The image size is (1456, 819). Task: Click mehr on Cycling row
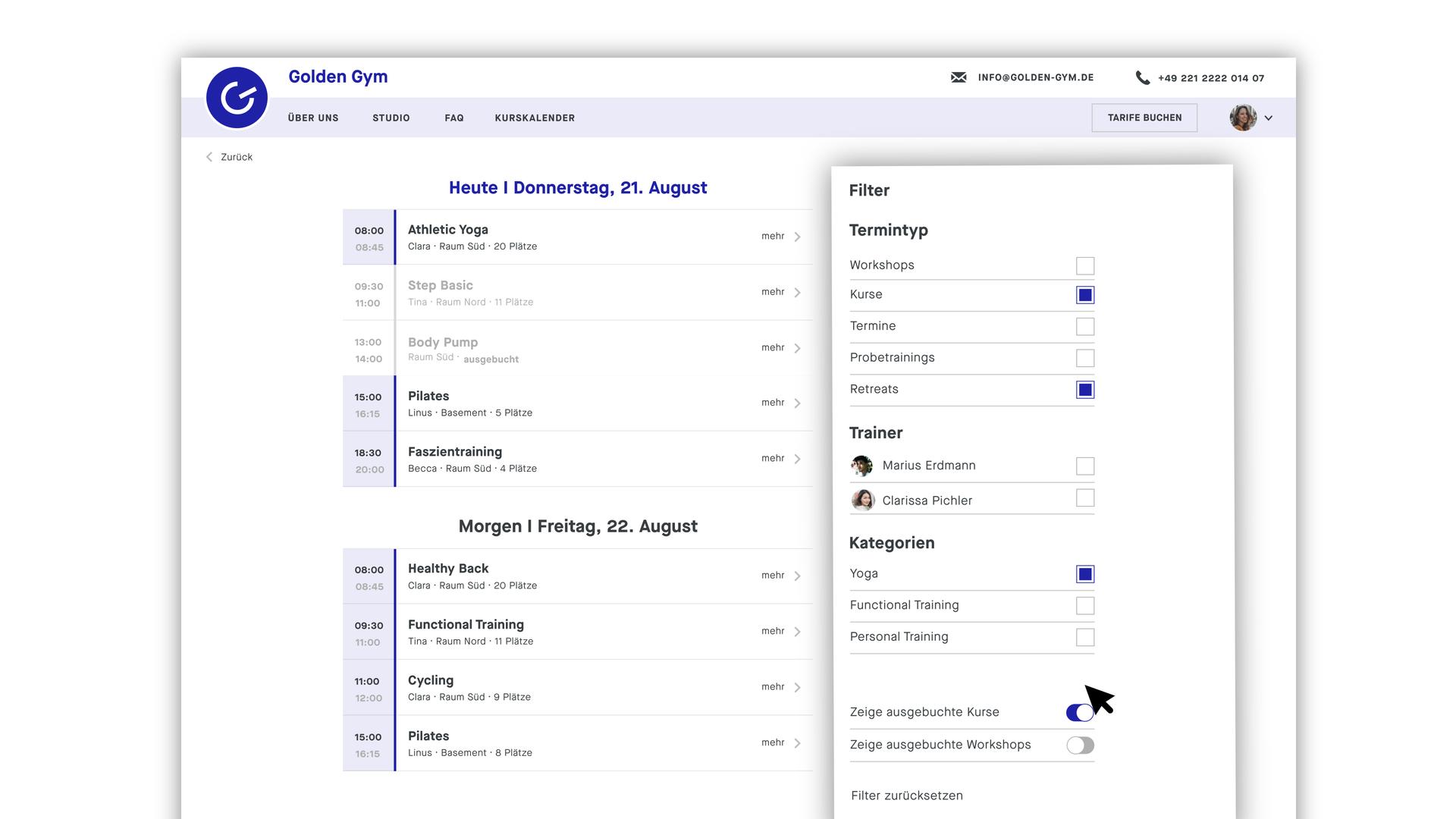click(x=773, y=687)
